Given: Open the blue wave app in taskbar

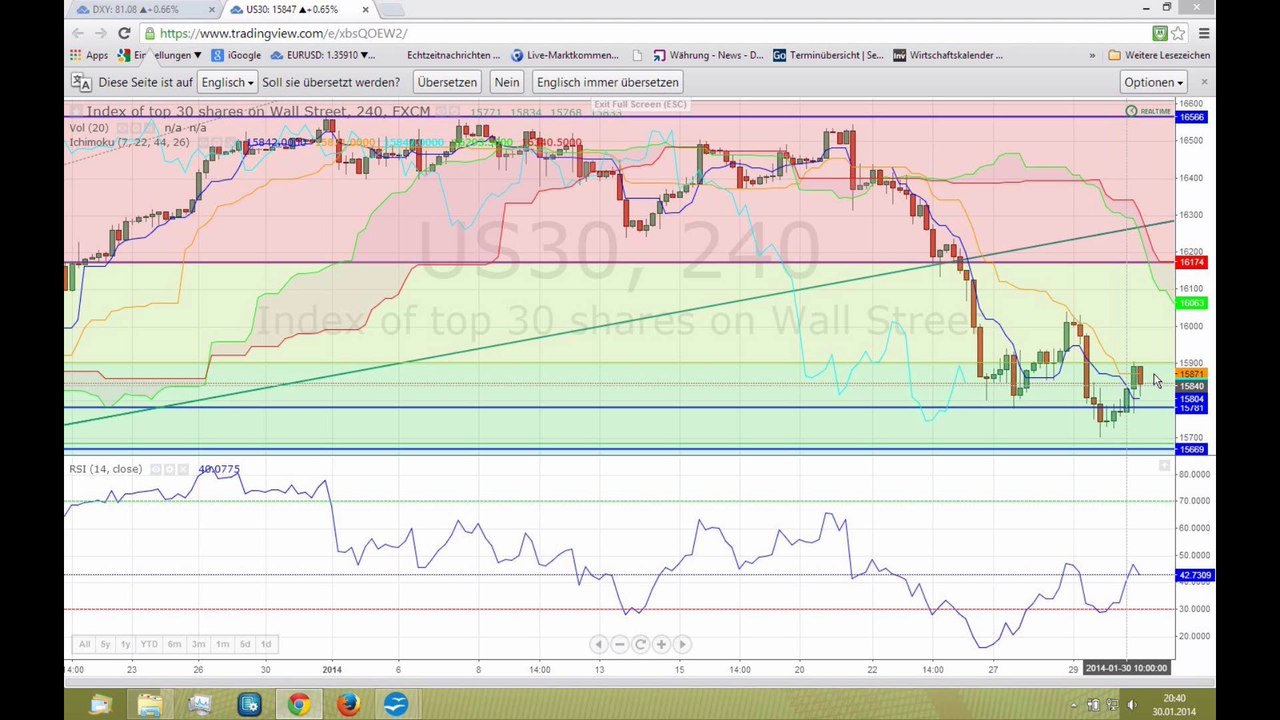Looking at the screenshot, I should point(396,705).
